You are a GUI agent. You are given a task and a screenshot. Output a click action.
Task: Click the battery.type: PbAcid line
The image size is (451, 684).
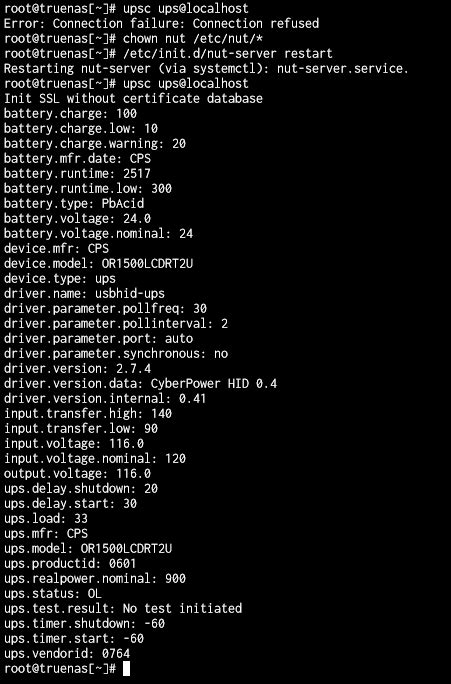74,203
